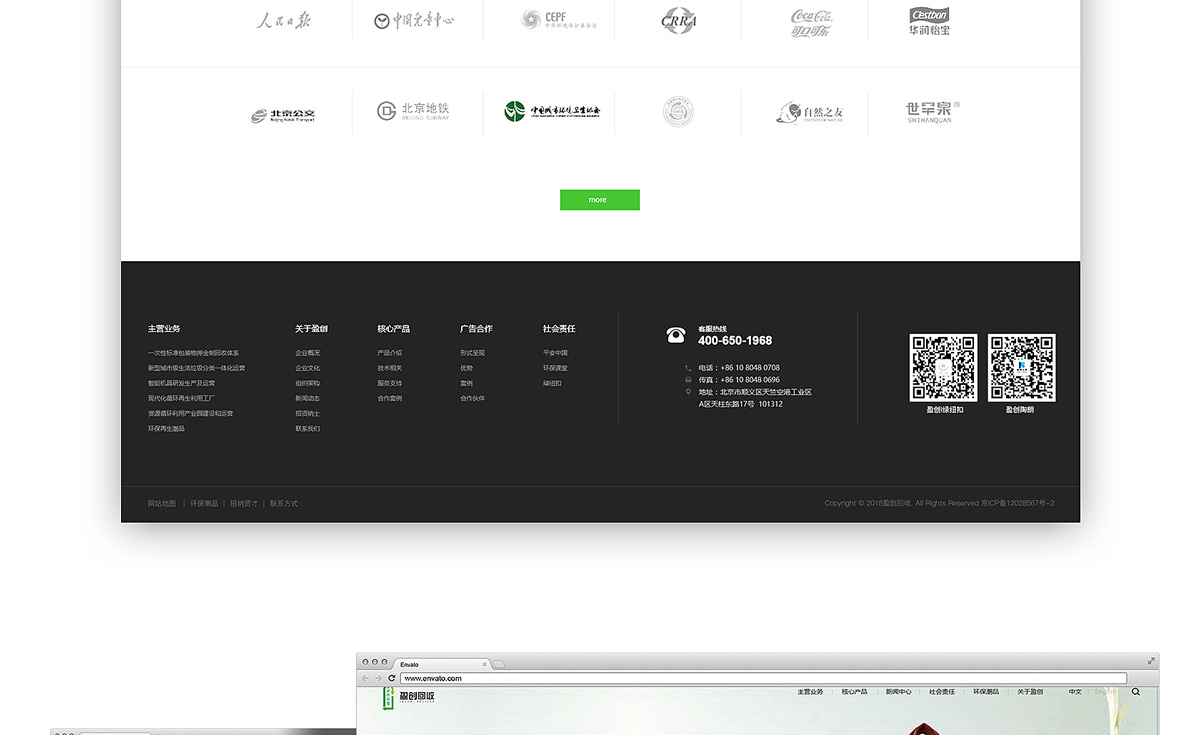
Task: Open 合作案例 under 核心产品
Action: 390,398
